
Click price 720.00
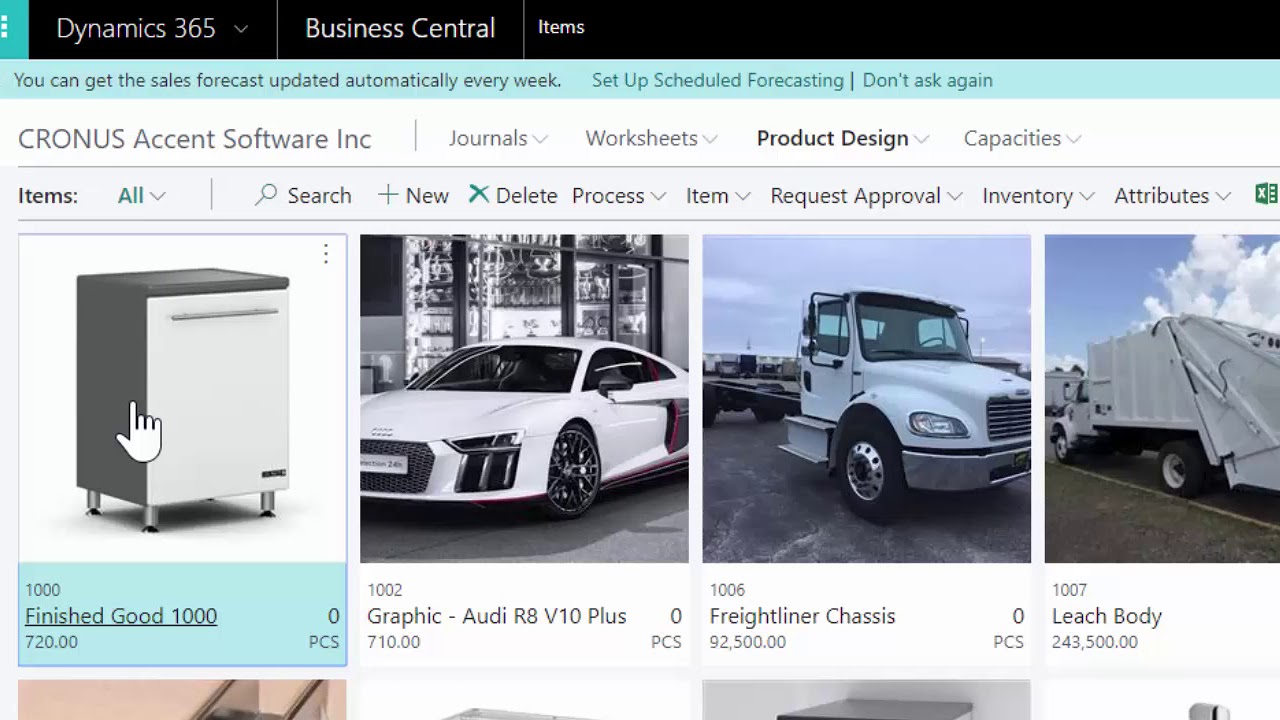tap(51, 642)
